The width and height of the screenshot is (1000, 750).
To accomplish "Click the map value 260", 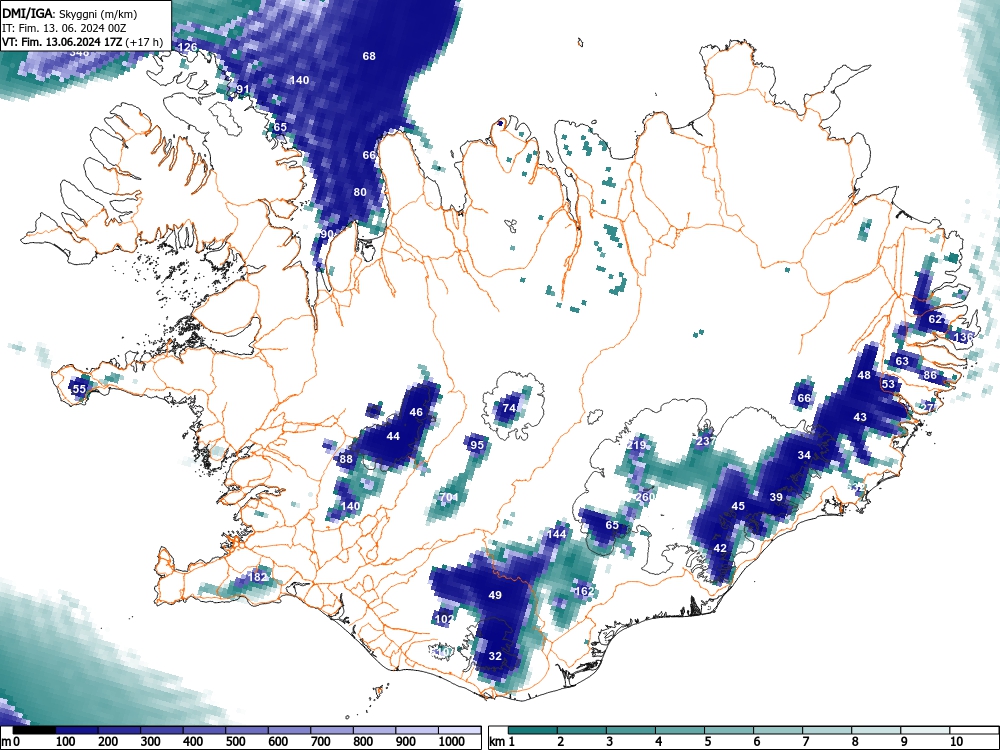I will 645,497.
